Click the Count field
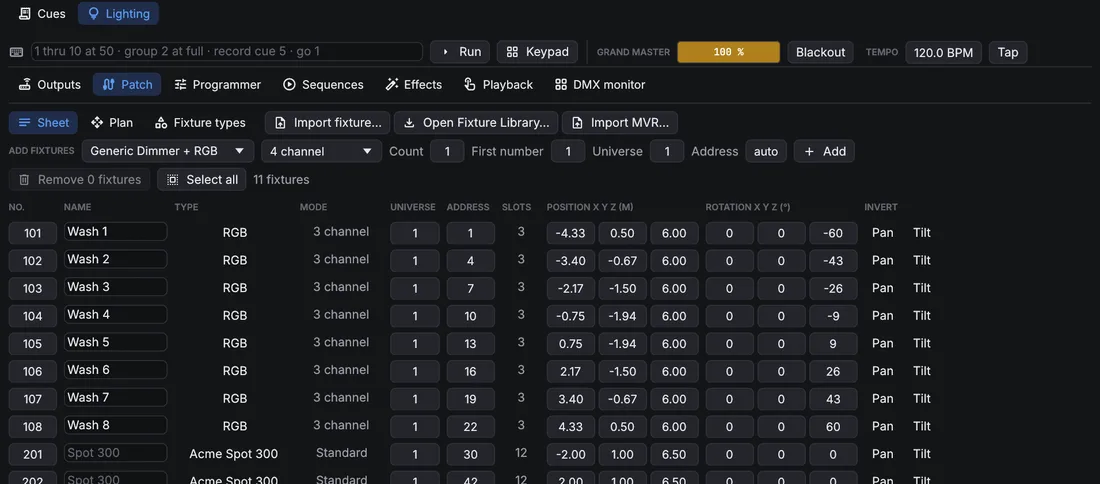Viewport: 1100px width, 484px height. (447, 151)
